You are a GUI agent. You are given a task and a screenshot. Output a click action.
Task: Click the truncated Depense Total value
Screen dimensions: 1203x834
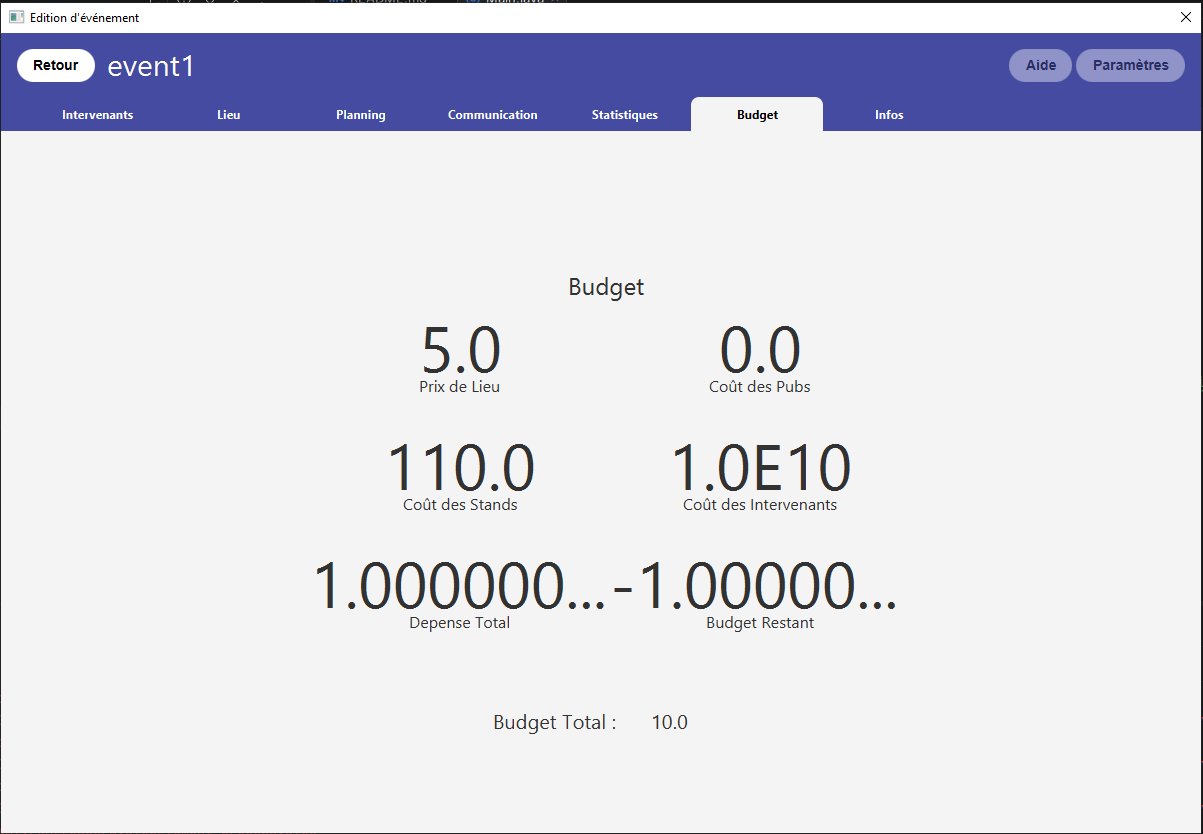coord(460,587)
